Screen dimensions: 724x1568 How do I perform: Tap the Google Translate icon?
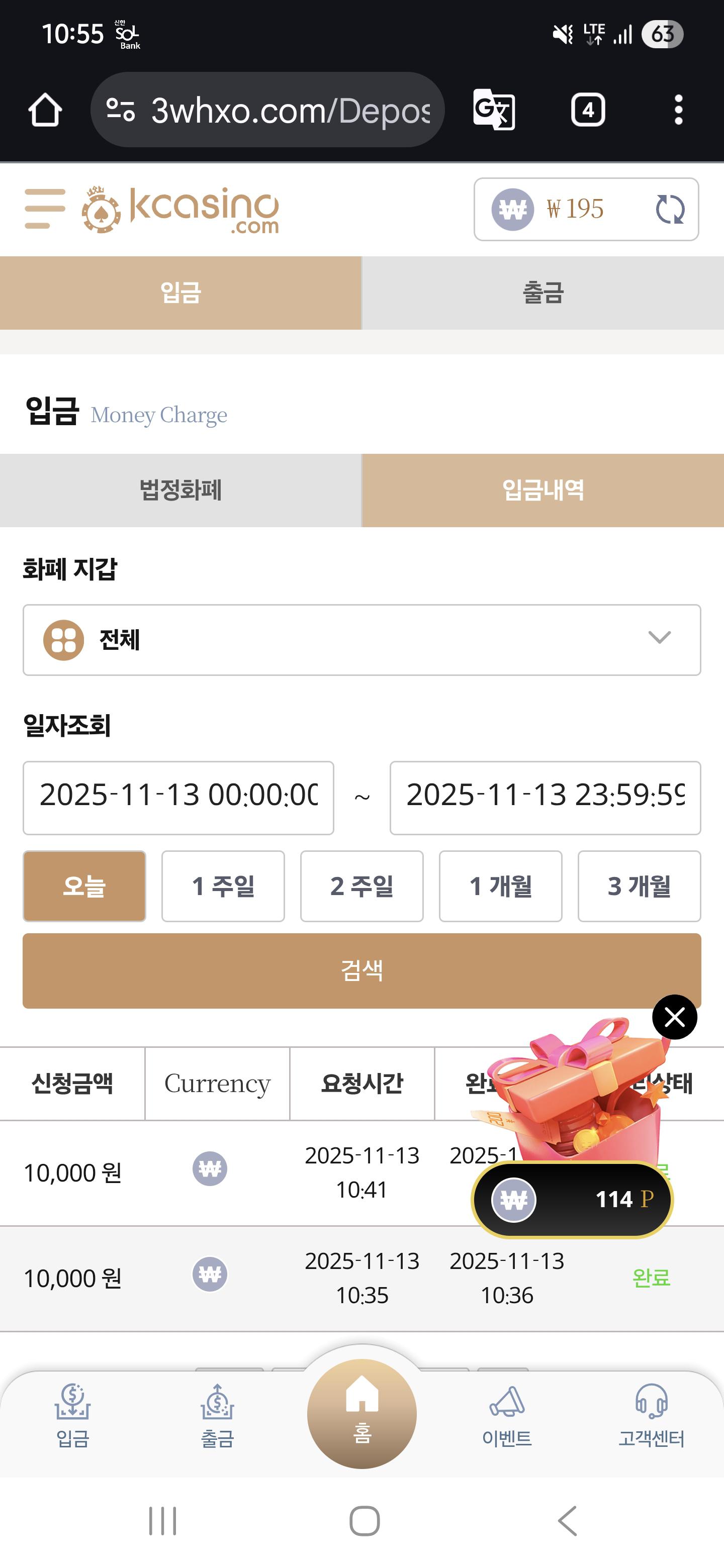coord(494,110)
